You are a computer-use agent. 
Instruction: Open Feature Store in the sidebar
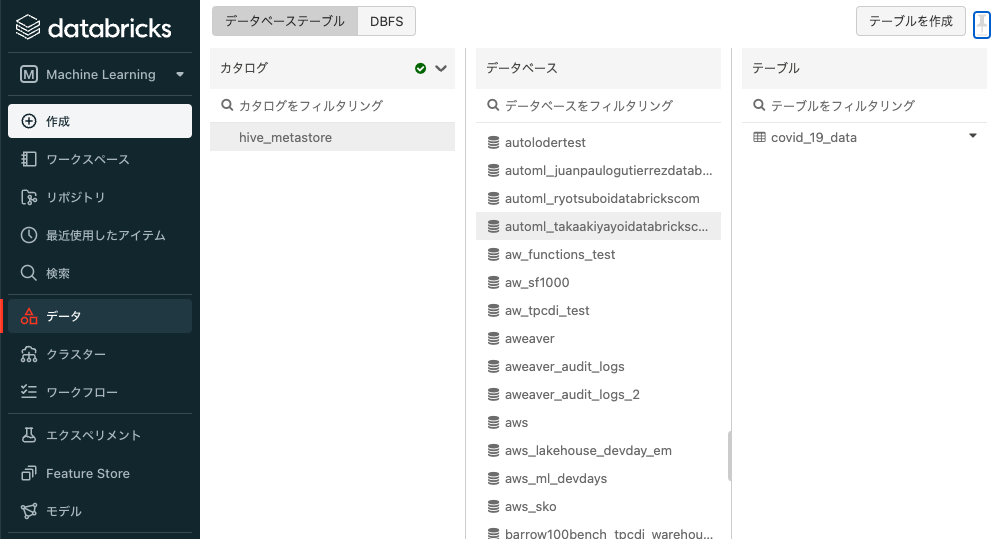100,473
